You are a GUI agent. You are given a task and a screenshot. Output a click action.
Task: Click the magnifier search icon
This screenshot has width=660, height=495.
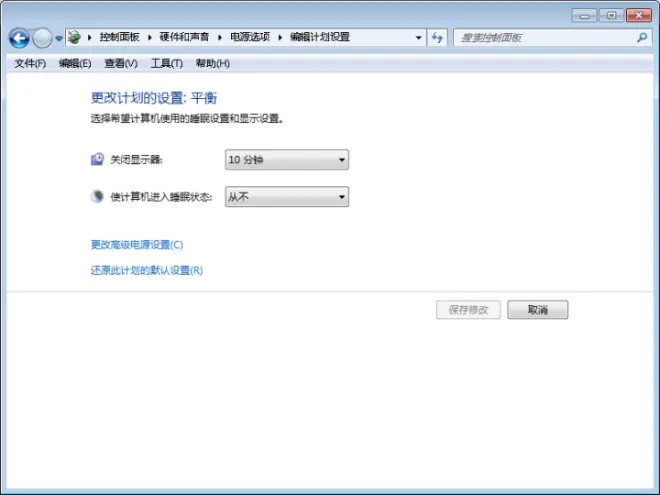[x=642, y=37]
